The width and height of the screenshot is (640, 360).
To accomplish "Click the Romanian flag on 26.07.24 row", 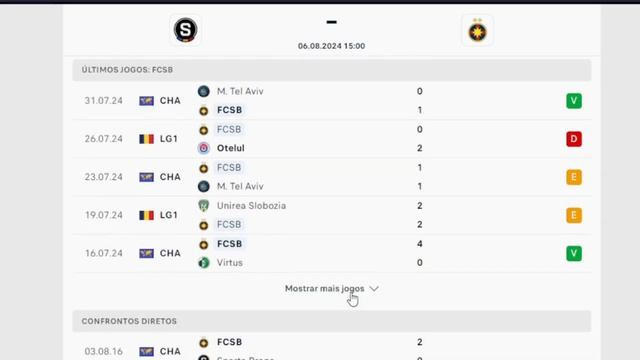I will coord(147,139).
